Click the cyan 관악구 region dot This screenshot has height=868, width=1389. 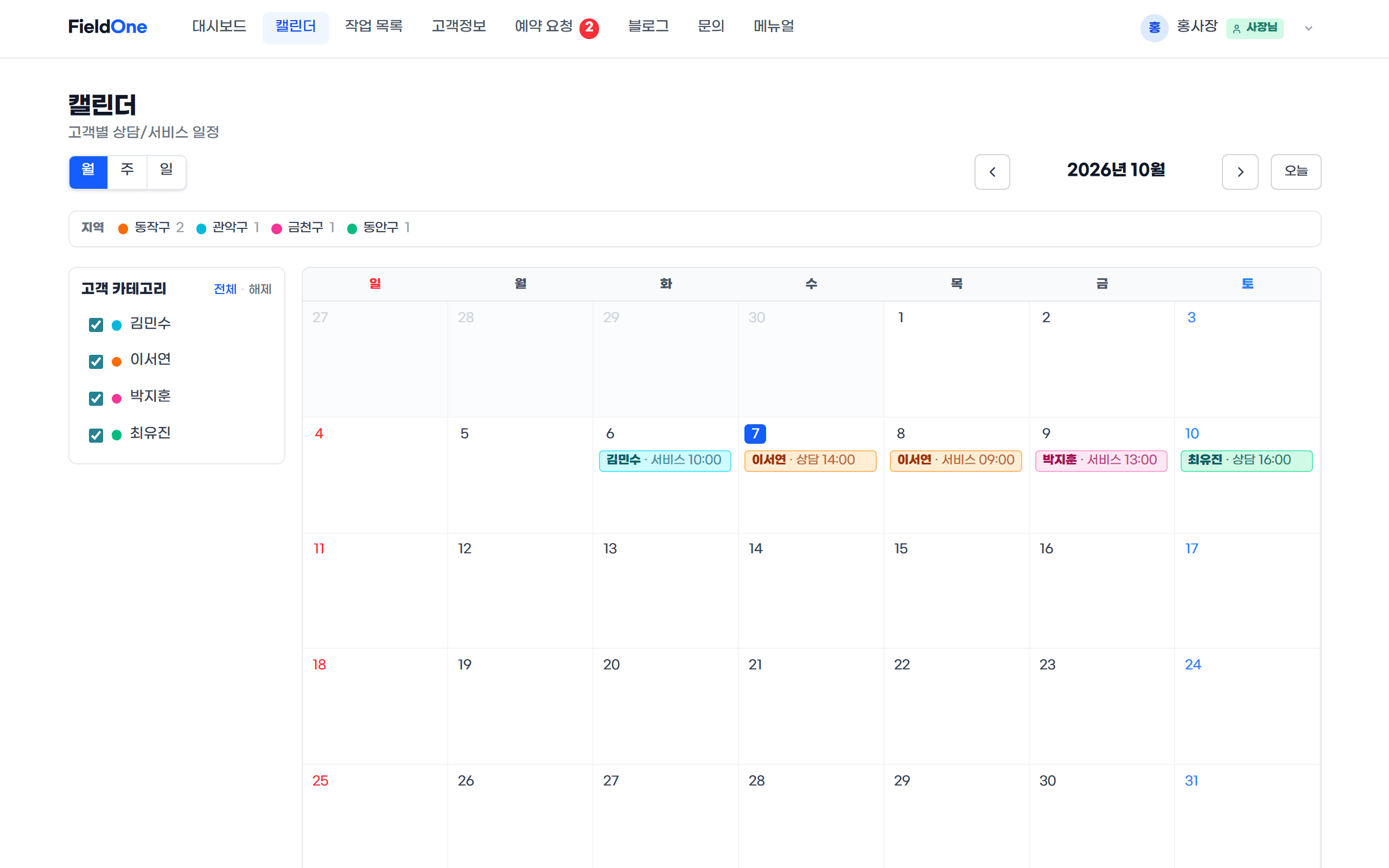click(201, 228)
